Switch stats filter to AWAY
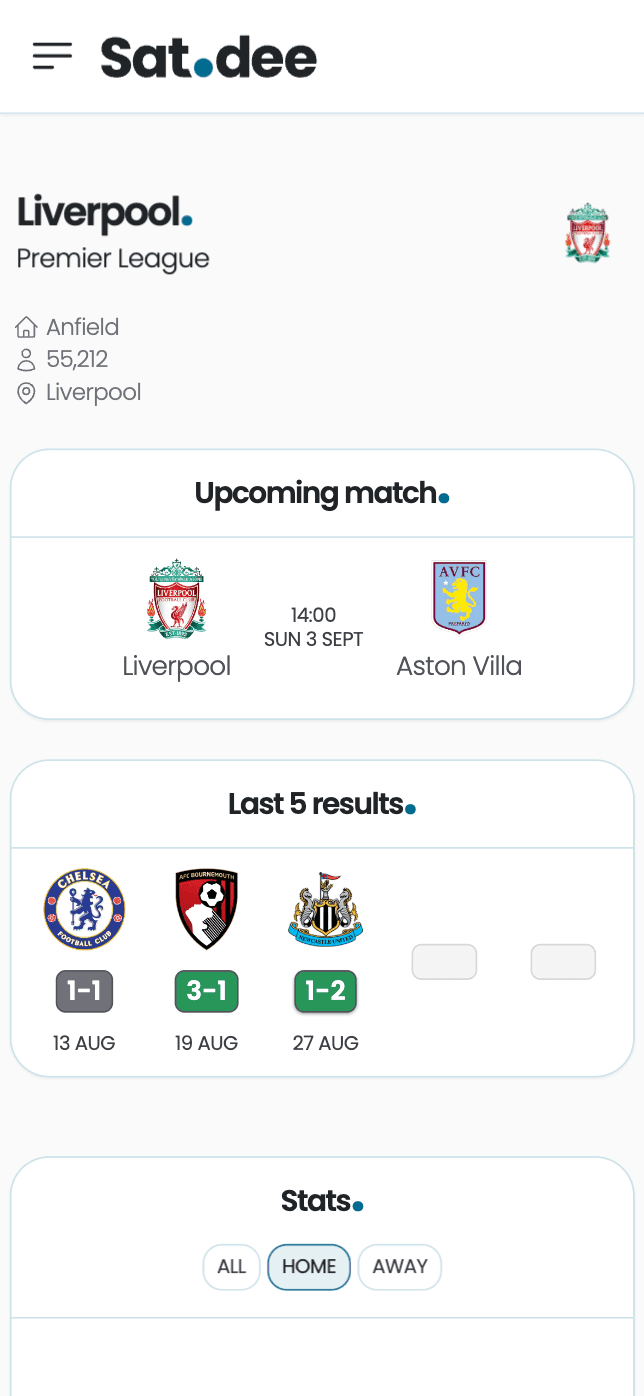The width and height of the screenshot is (644, 1396). coord(400,1267)
